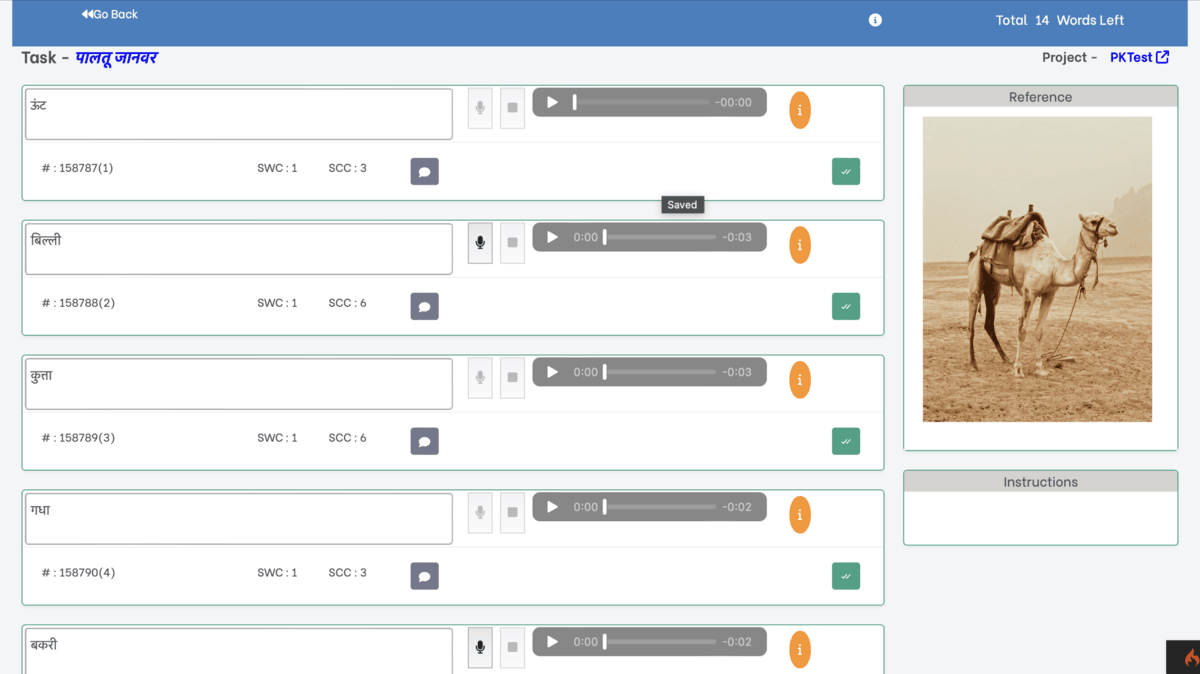Click the ऊंट text field
The width and height of the screenshot is (1200, 674).
[x=239, y=114]
